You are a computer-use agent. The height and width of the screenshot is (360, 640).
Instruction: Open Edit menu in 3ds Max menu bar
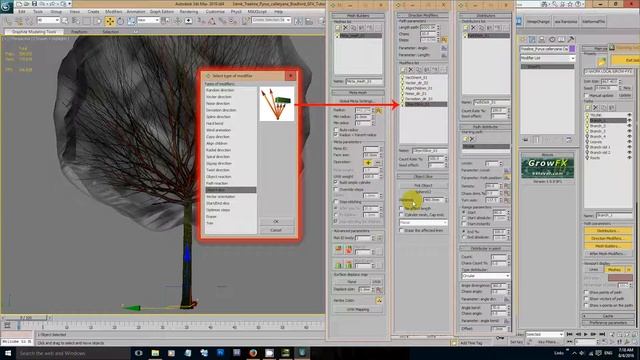pyautogui.click(x=22, y=12)
